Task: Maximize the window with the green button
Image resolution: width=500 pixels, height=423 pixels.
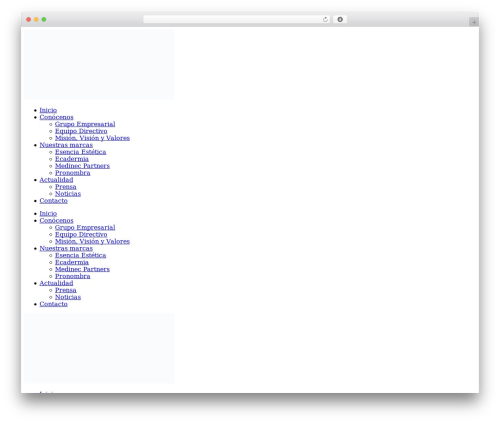Action: pos(44,20)
